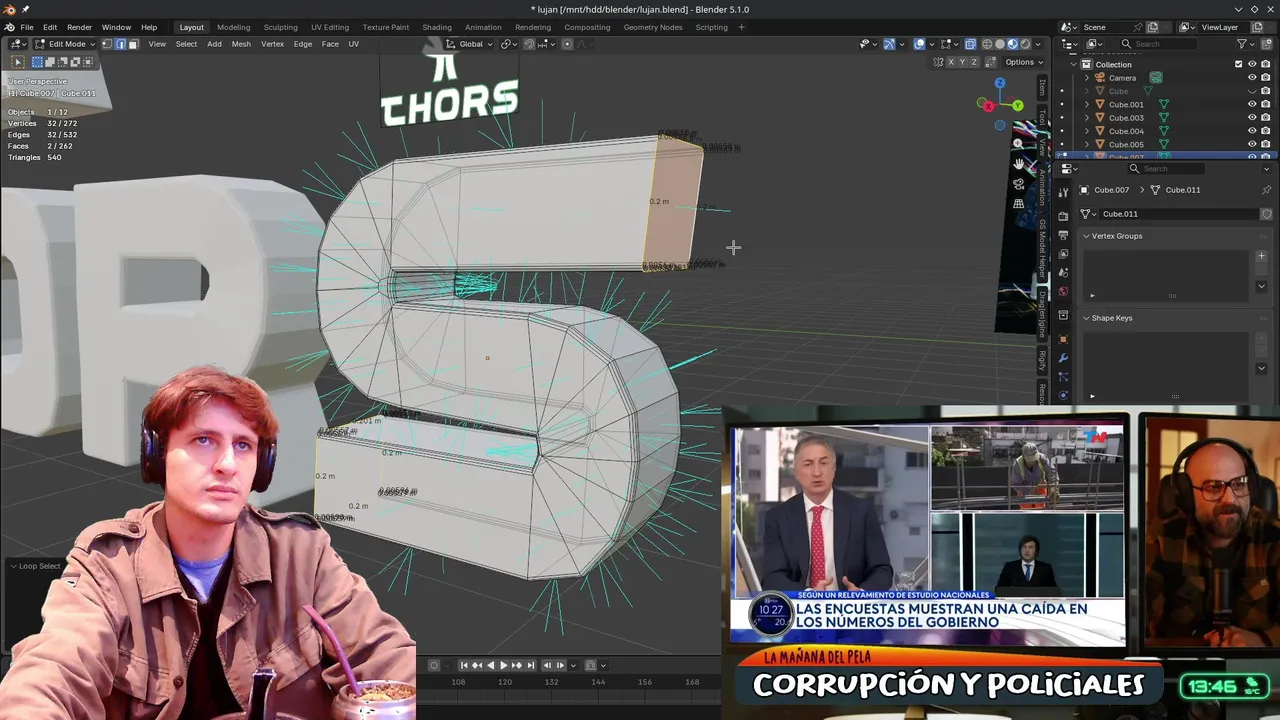
Task: Switch to the Sculpting workspace tab
Action: click(x=280, y=27)
